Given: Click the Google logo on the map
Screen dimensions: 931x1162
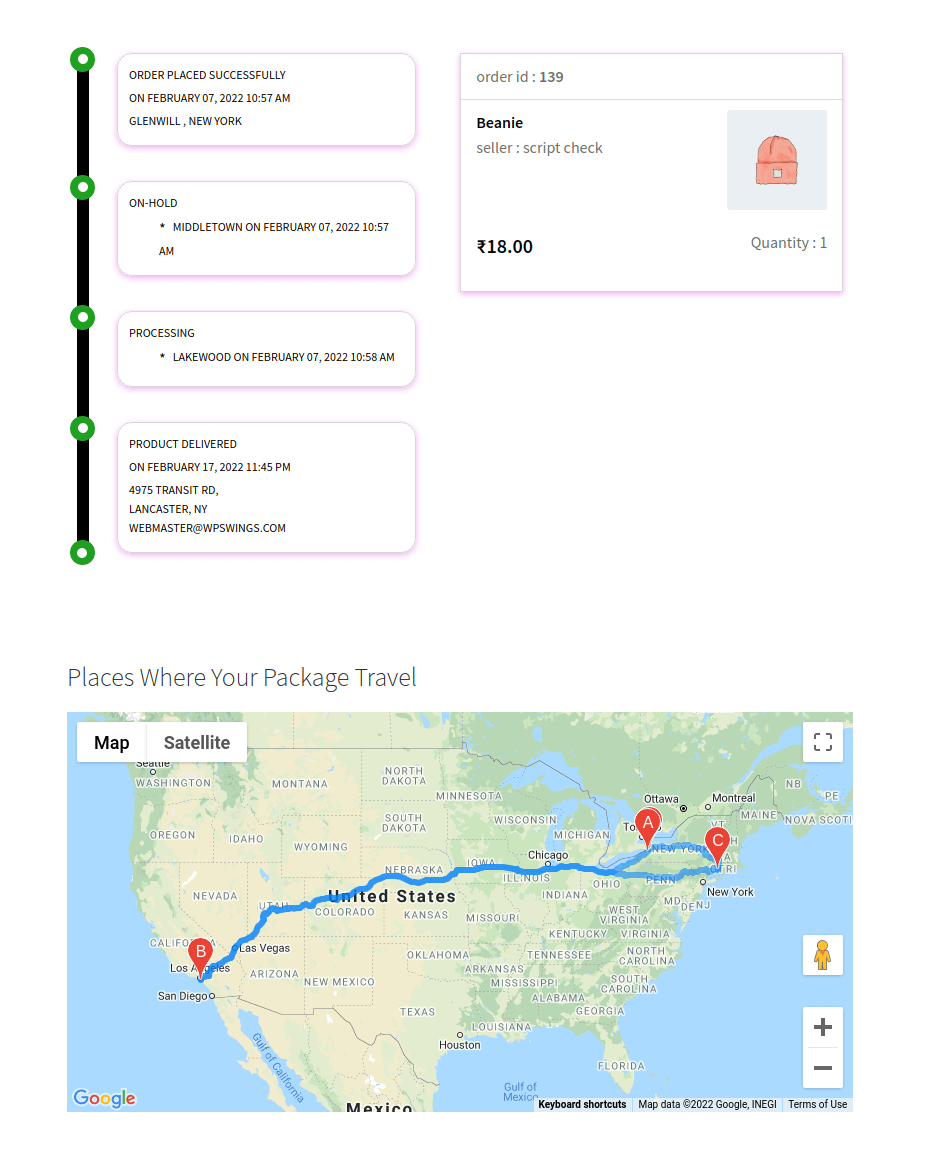Looking at the screenshot, I should 105,1098.
